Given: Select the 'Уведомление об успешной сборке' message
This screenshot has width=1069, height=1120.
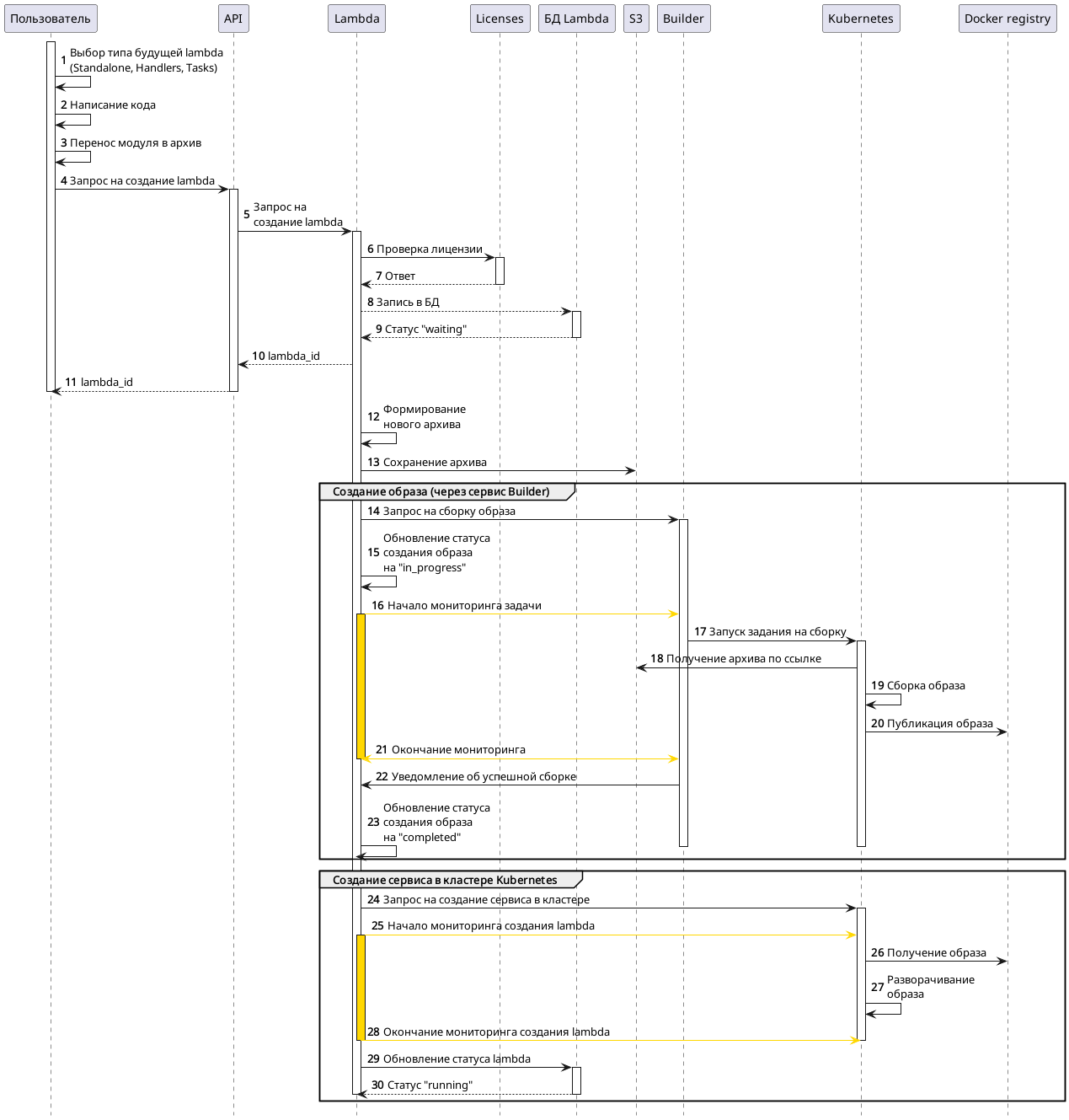Looking at the screenshot, I should tap(484, 777).
